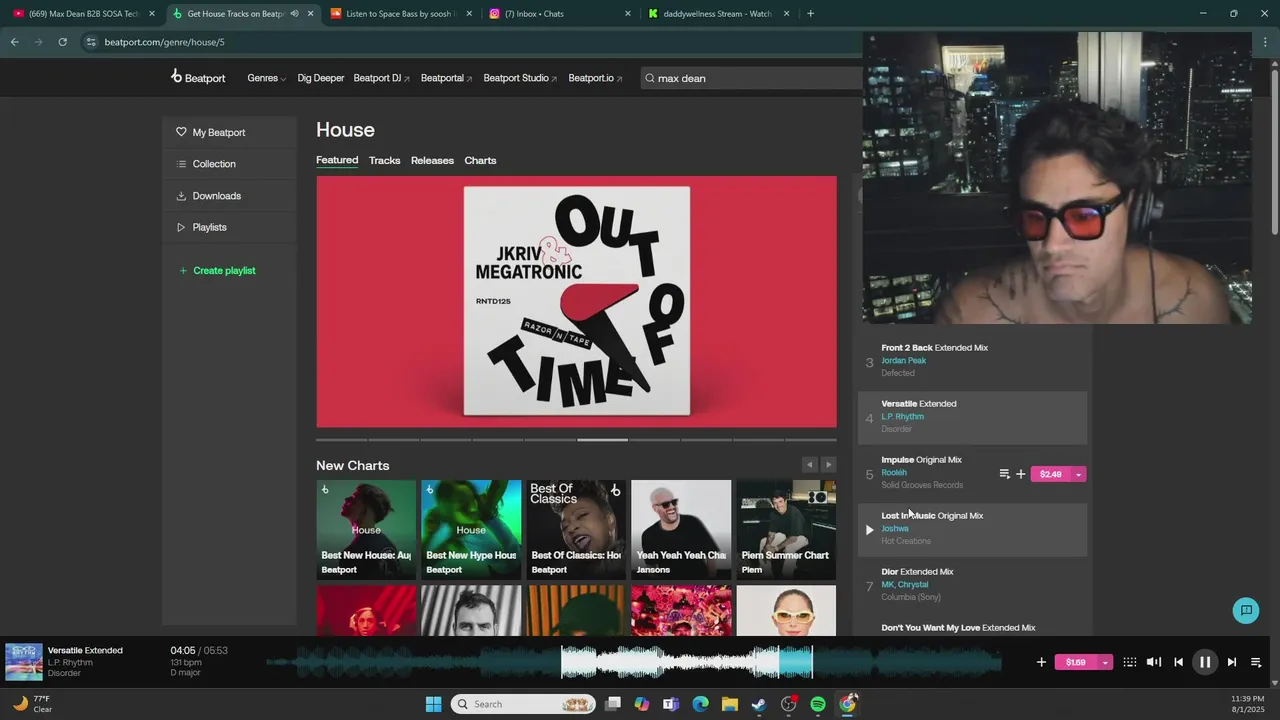1280x720 pixels.
Task: Open Microsoft Edge from taskbar
Action: [701, 704]
